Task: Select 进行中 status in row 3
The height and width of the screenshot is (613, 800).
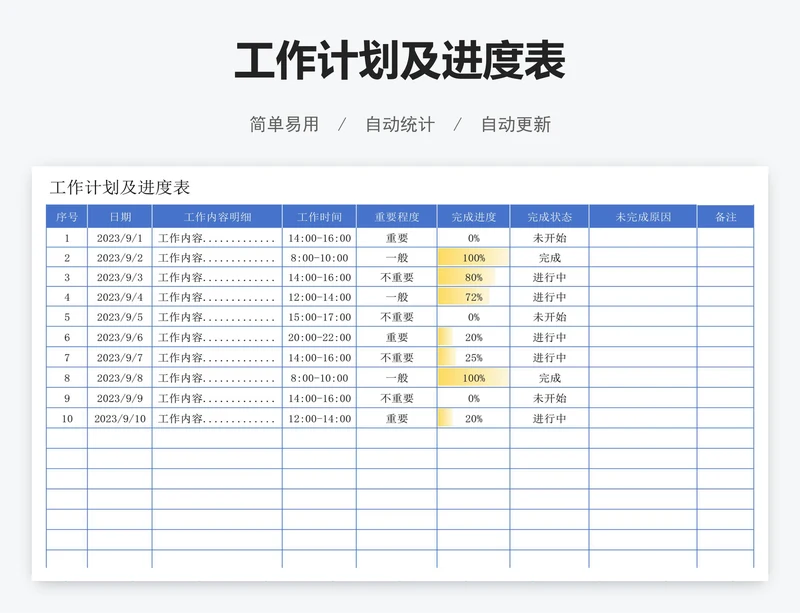Action: tap(549, 277)
